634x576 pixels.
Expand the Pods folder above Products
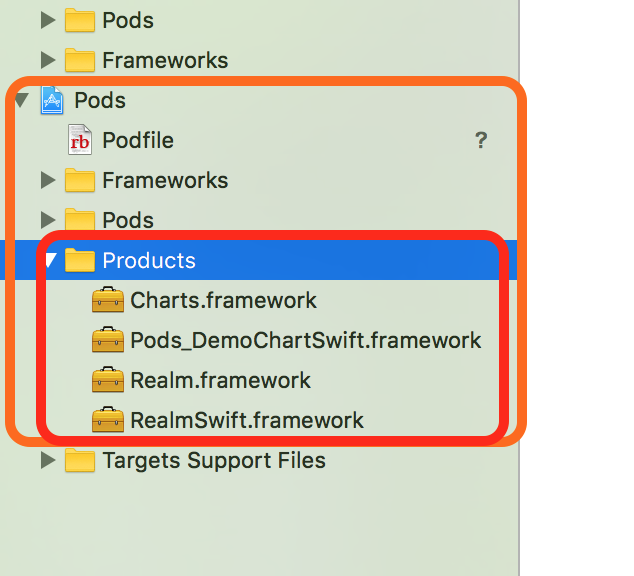(48, 220)
